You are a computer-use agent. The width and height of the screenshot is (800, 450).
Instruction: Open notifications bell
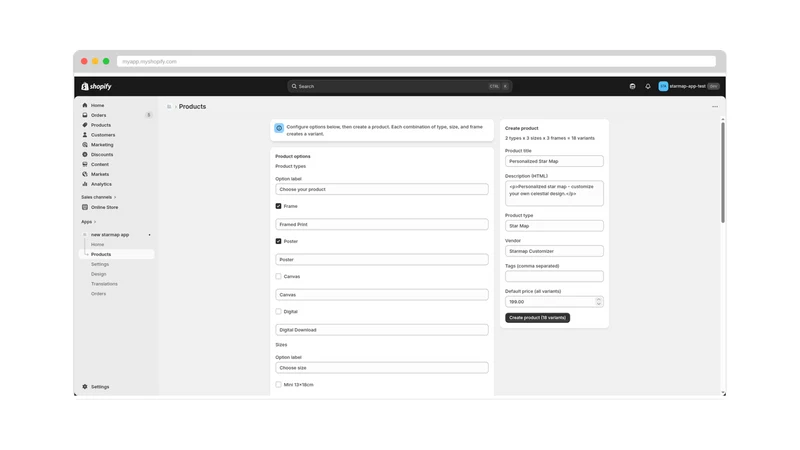click(648, 86)
